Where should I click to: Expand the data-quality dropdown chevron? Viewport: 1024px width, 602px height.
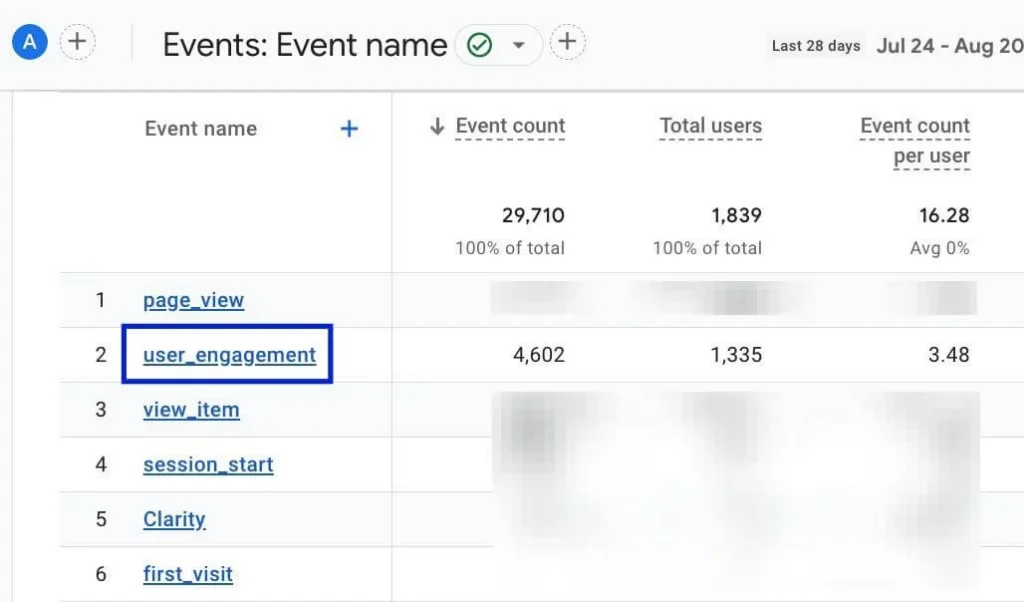click(519, 44)
